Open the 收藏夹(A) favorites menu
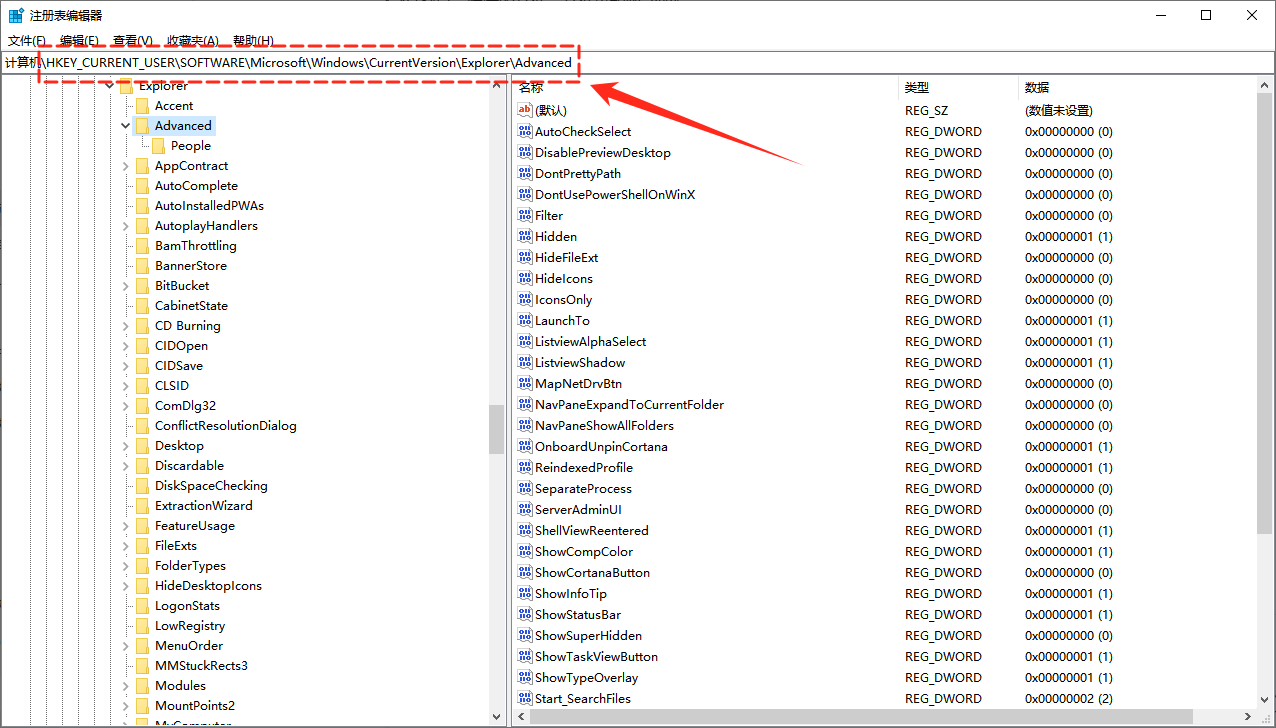This screenshot has width=1276, height=728. coord(192,40)
